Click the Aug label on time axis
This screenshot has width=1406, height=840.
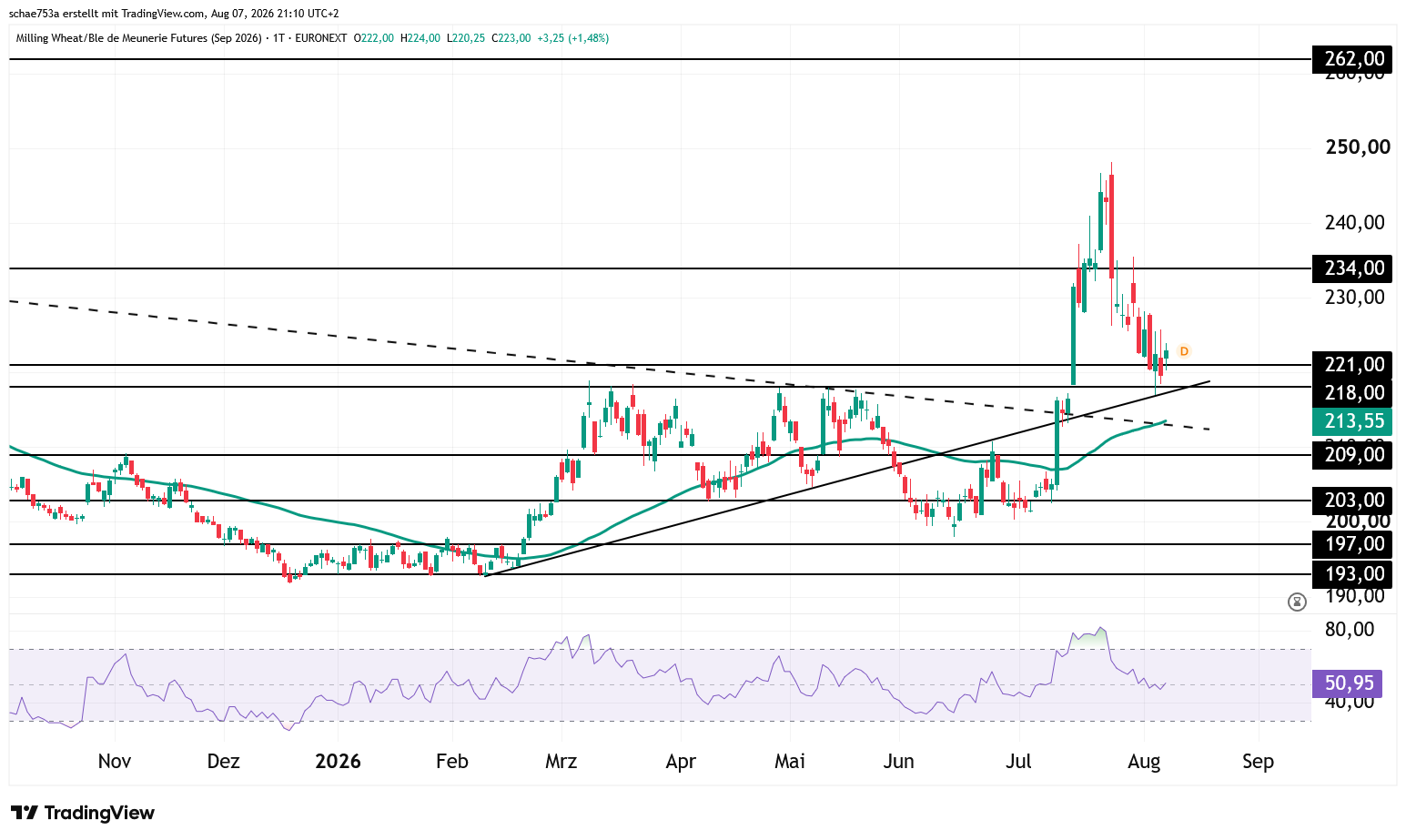click(1144, 762)
